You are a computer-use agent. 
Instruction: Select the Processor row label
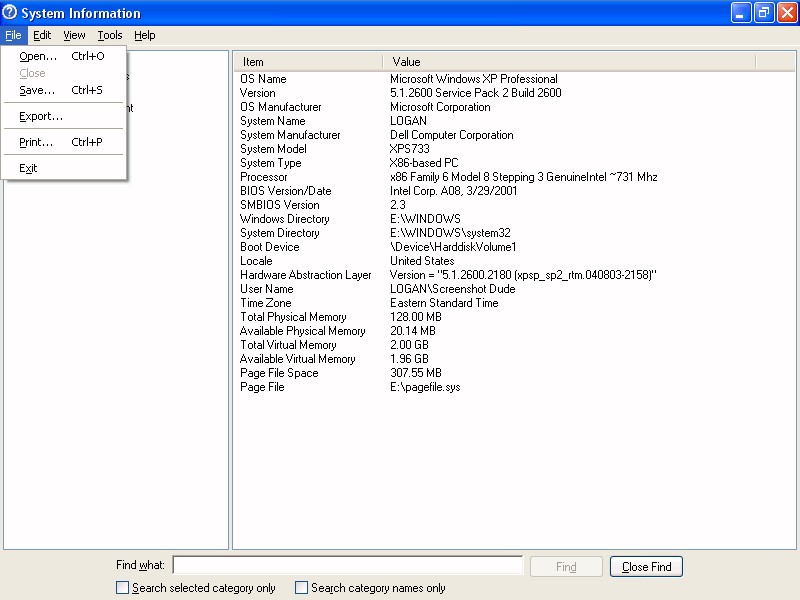coord(264,177)
